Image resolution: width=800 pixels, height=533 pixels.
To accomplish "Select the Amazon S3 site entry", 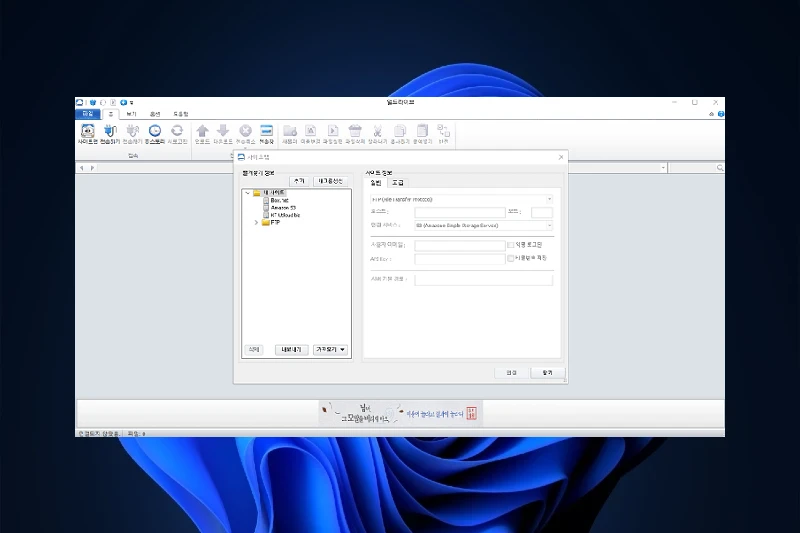I will pos(279,208).
